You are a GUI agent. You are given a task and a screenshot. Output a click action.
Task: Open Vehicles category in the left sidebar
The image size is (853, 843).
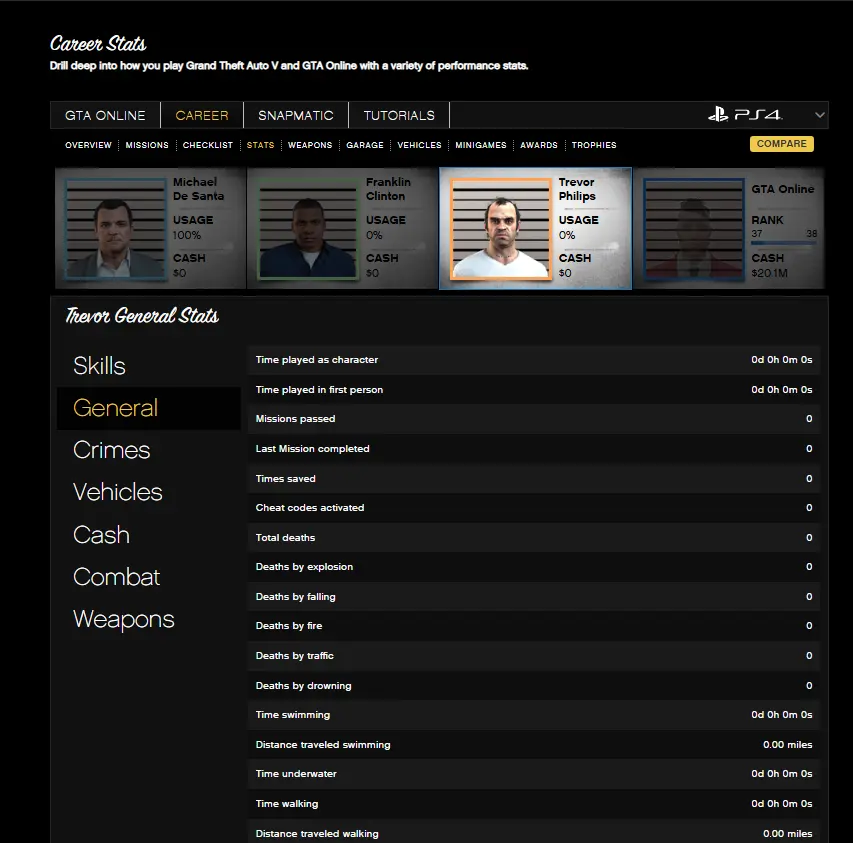[x=118, y=492]
